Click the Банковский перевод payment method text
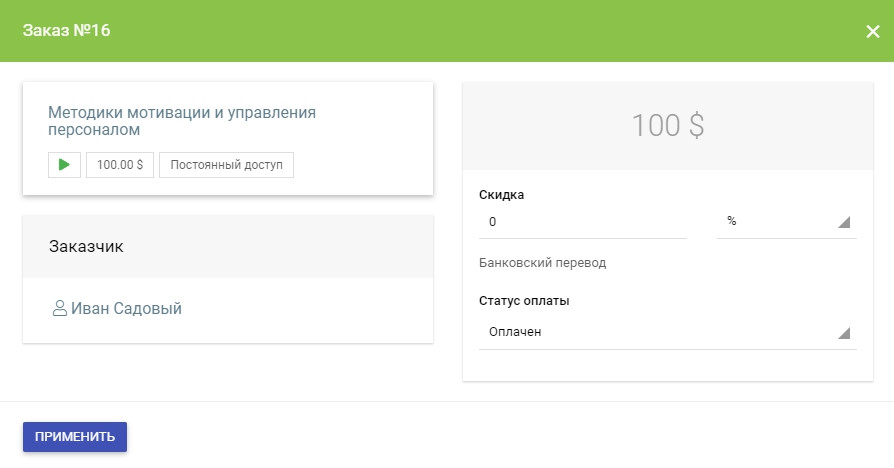 point(543,263)
